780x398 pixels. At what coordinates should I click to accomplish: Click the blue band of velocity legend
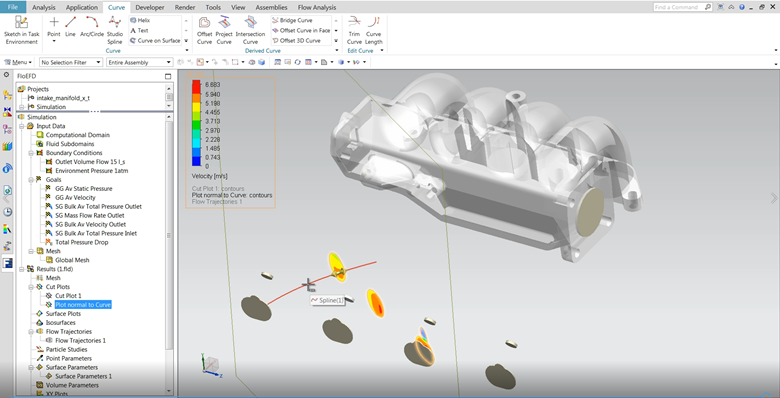(196, 160)
